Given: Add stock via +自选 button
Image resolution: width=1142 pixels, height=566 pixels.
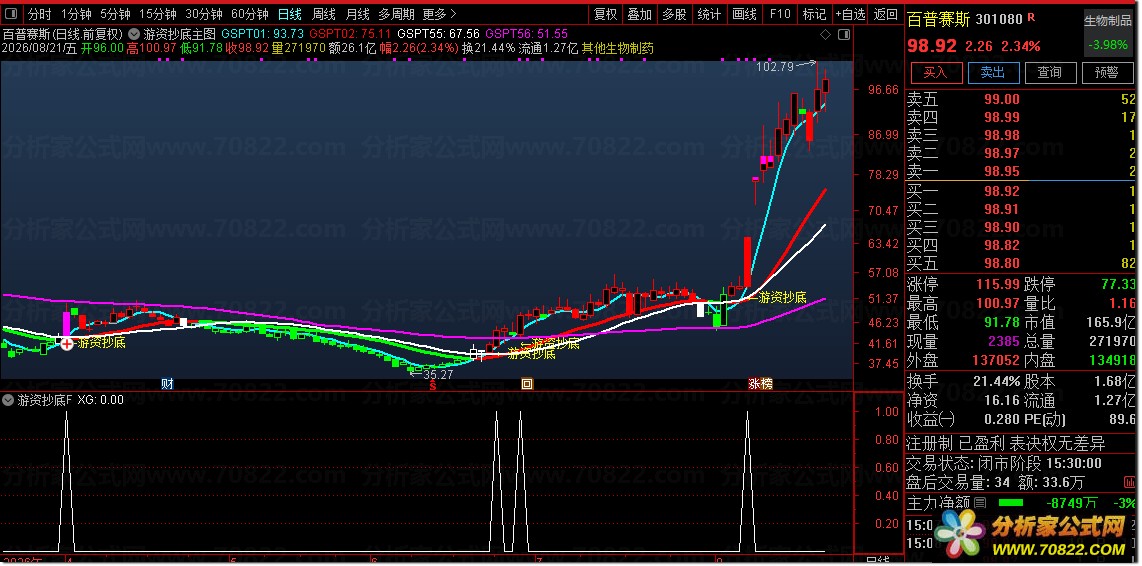Looking at the screenshot, I should 850,14.
